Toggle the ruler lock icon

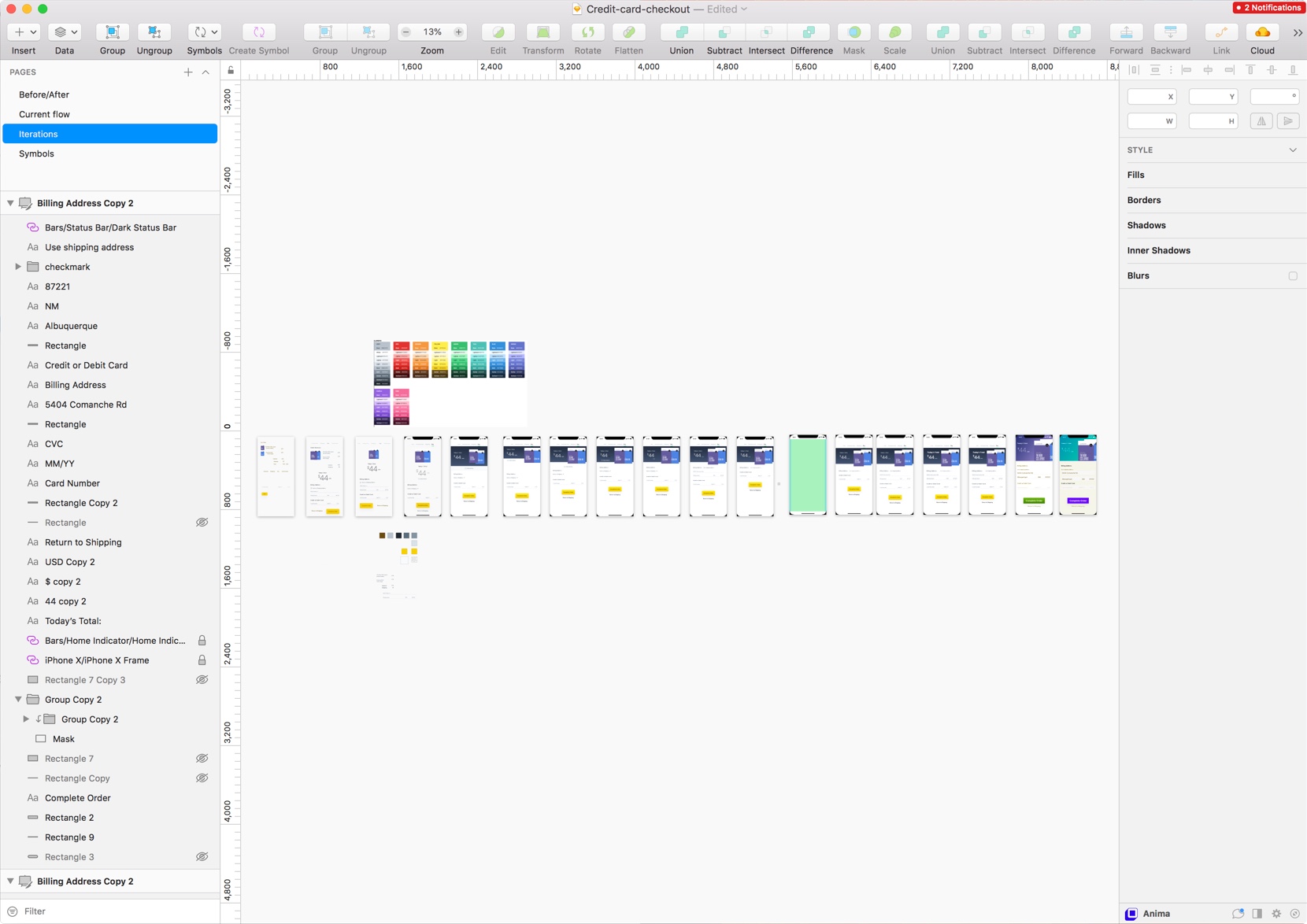click(231, 71)
